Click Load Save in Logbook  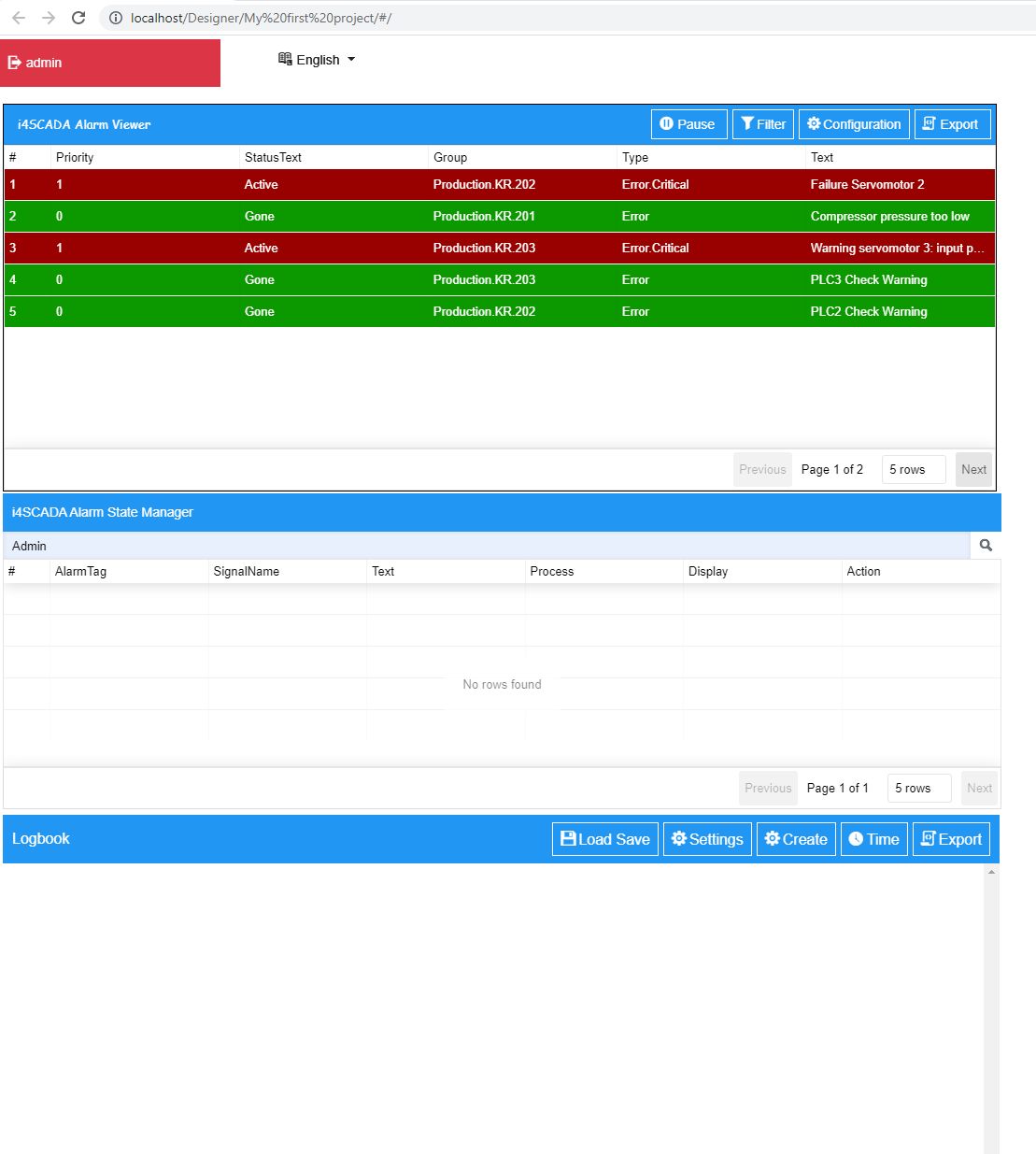(605, 839)
